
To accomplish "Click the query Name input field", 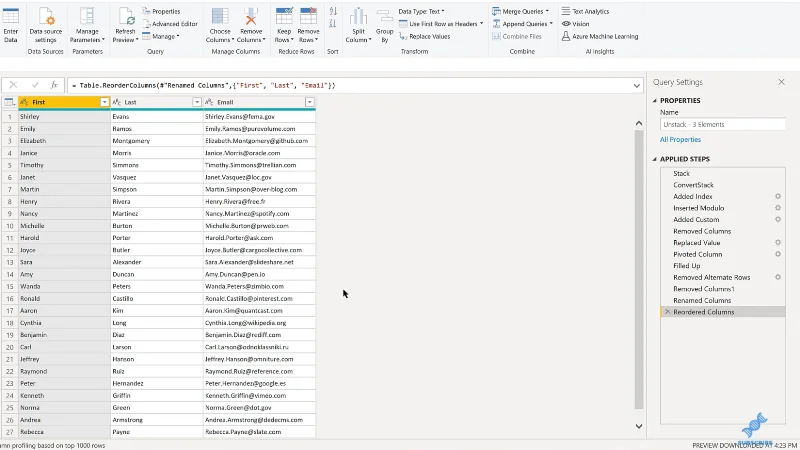I will pos(722,124).
